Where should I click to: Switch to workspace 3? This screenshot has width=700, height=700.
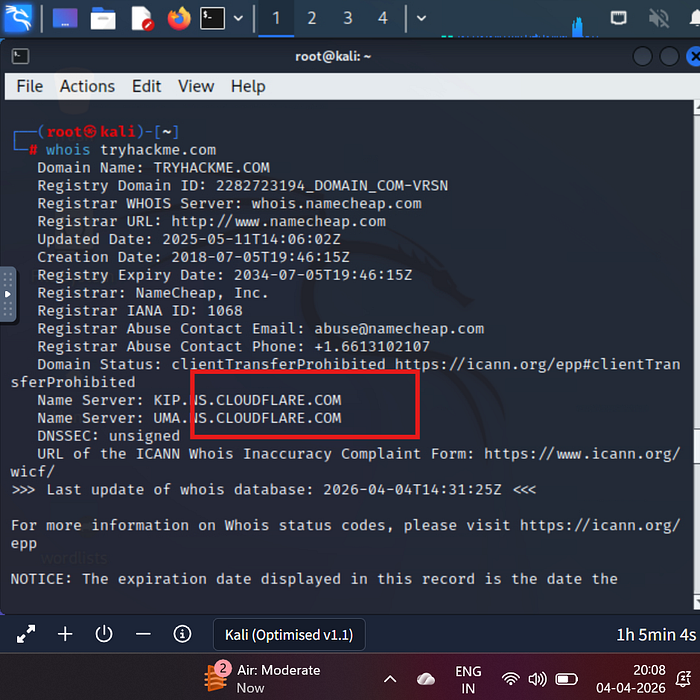(347, 18)
